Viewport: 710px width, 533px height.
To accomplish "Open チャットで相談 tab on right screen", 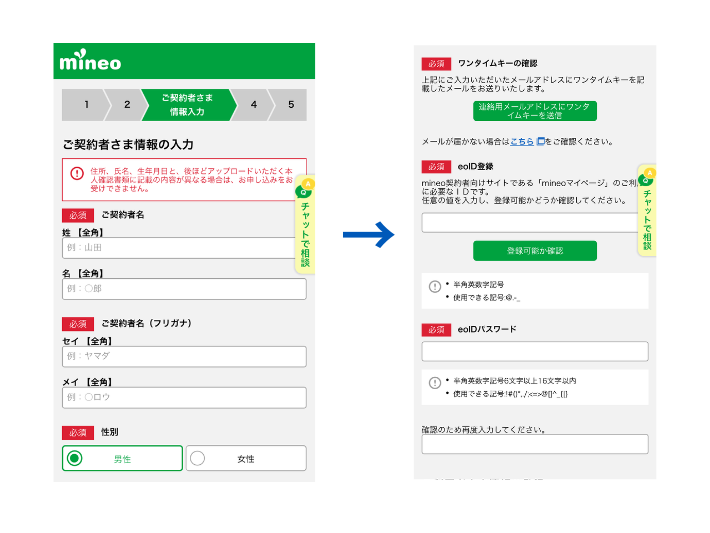I will pos(647,211).
